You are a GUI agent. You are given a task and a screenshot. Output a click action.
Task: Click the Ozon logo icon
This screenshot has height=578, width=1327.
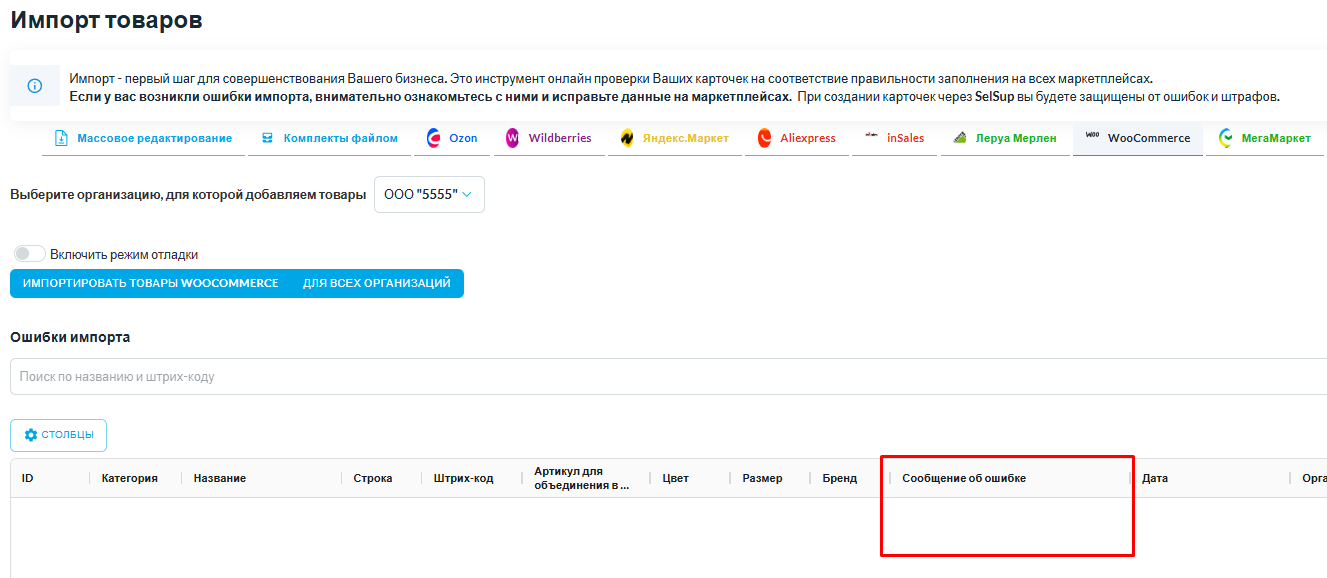point(434,138)
